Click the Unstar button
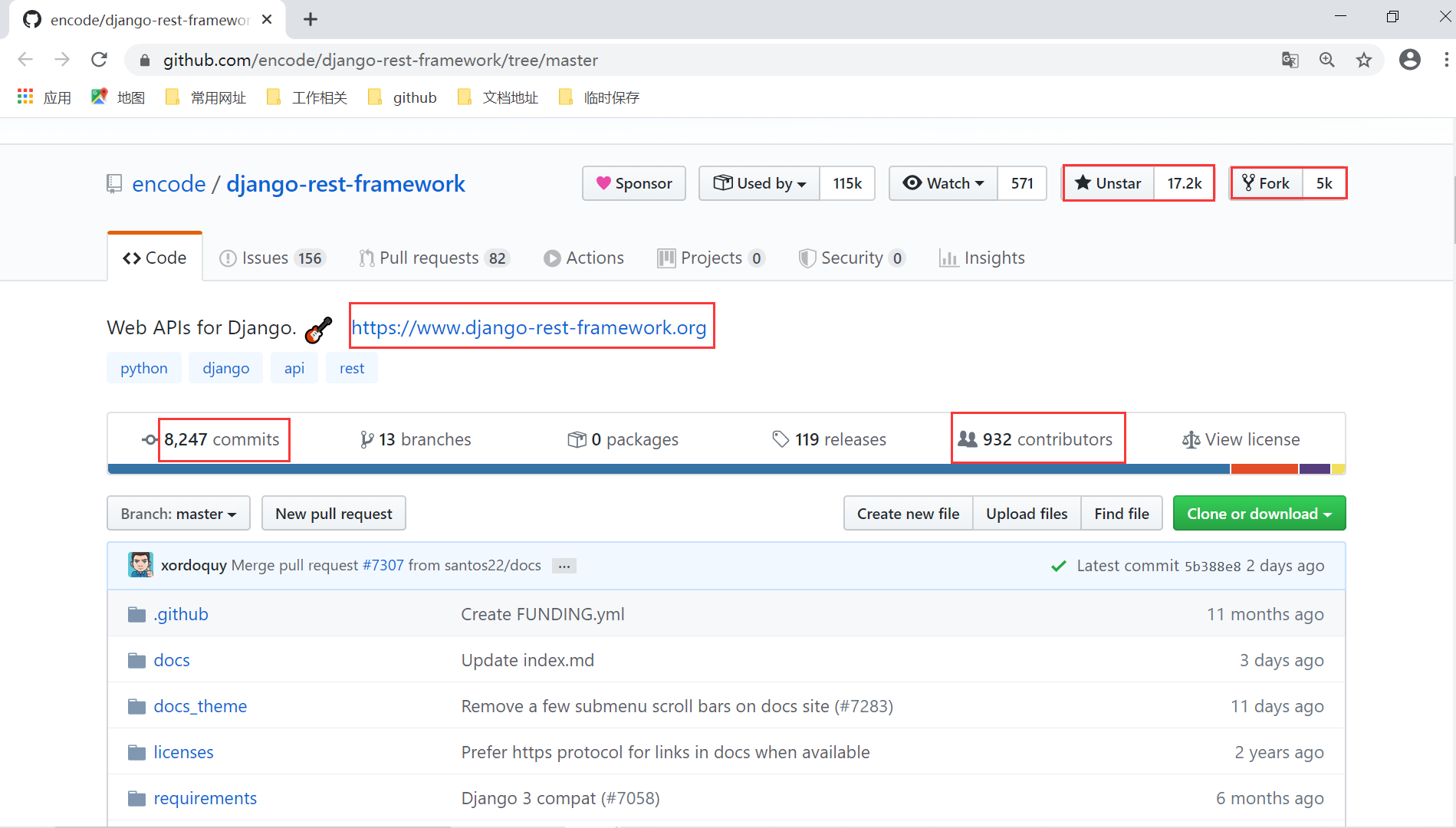Viewport: 1456px width, 828px height. coord(1109,183)
